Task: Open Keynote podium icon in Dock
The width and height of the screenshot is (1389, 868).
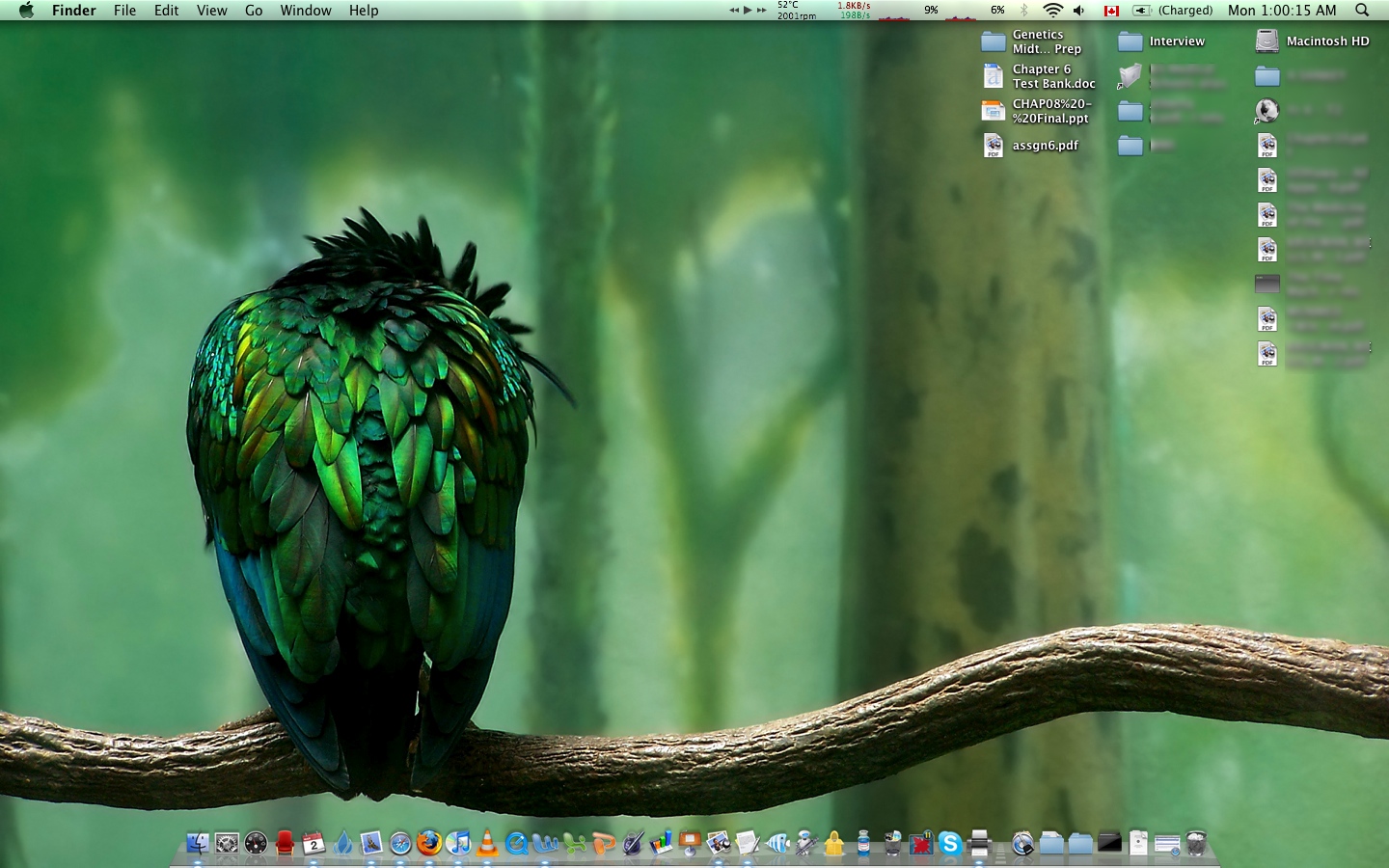Action: [x=691, y=843]
